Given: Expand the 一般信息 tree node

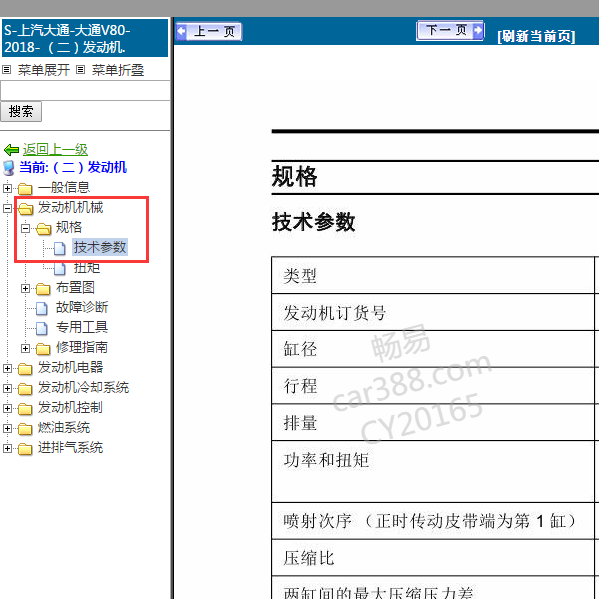Looking at the screenshot, I should pyautogui.click(x=7, y=188).
